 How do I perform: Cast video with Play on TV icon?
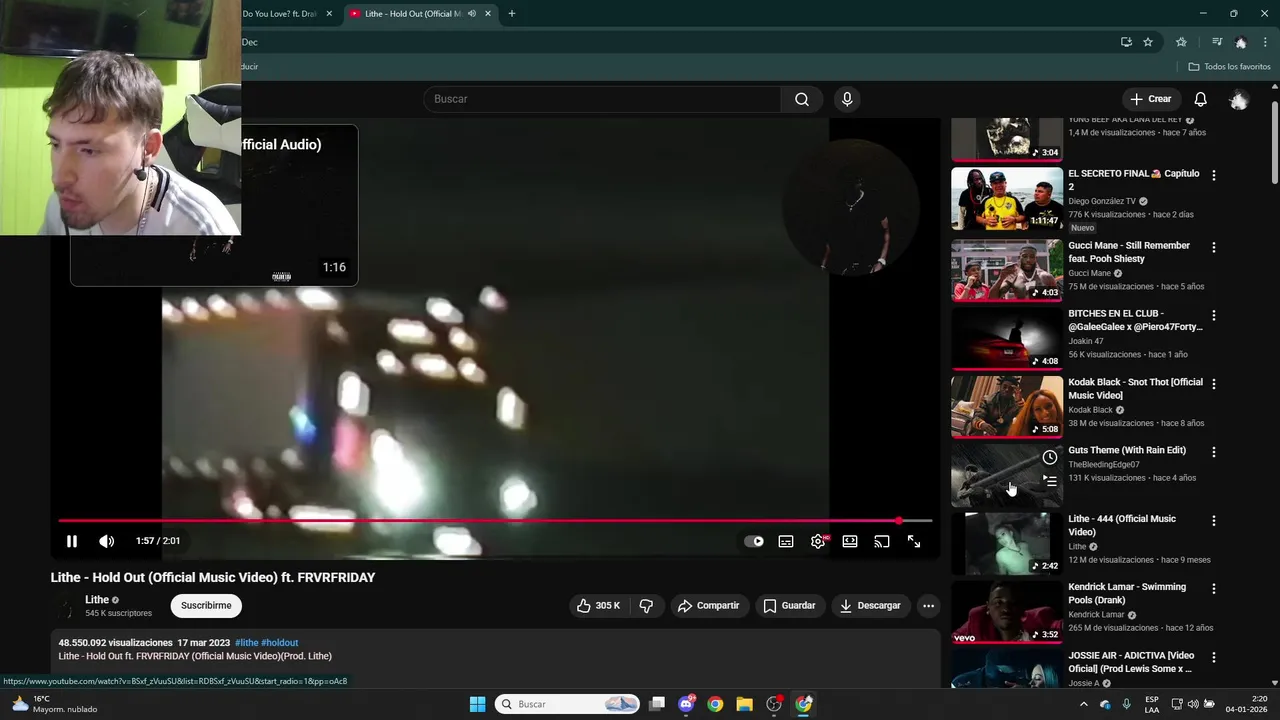pos(882,541)
